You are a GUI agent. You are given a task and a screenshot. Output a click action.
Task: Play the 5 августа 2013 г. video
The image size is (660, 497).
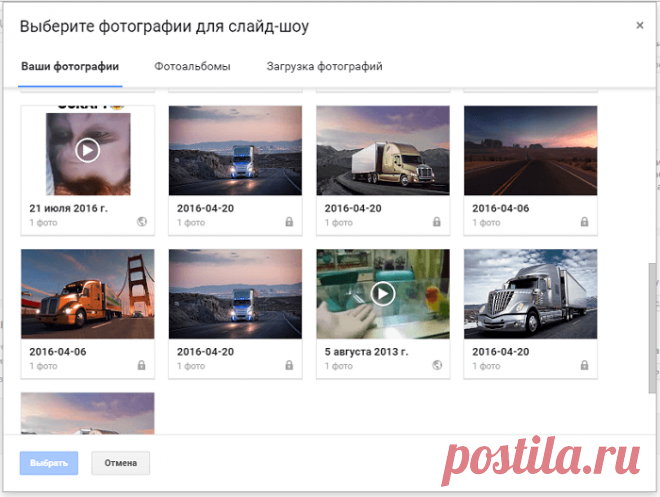[383, 293]
